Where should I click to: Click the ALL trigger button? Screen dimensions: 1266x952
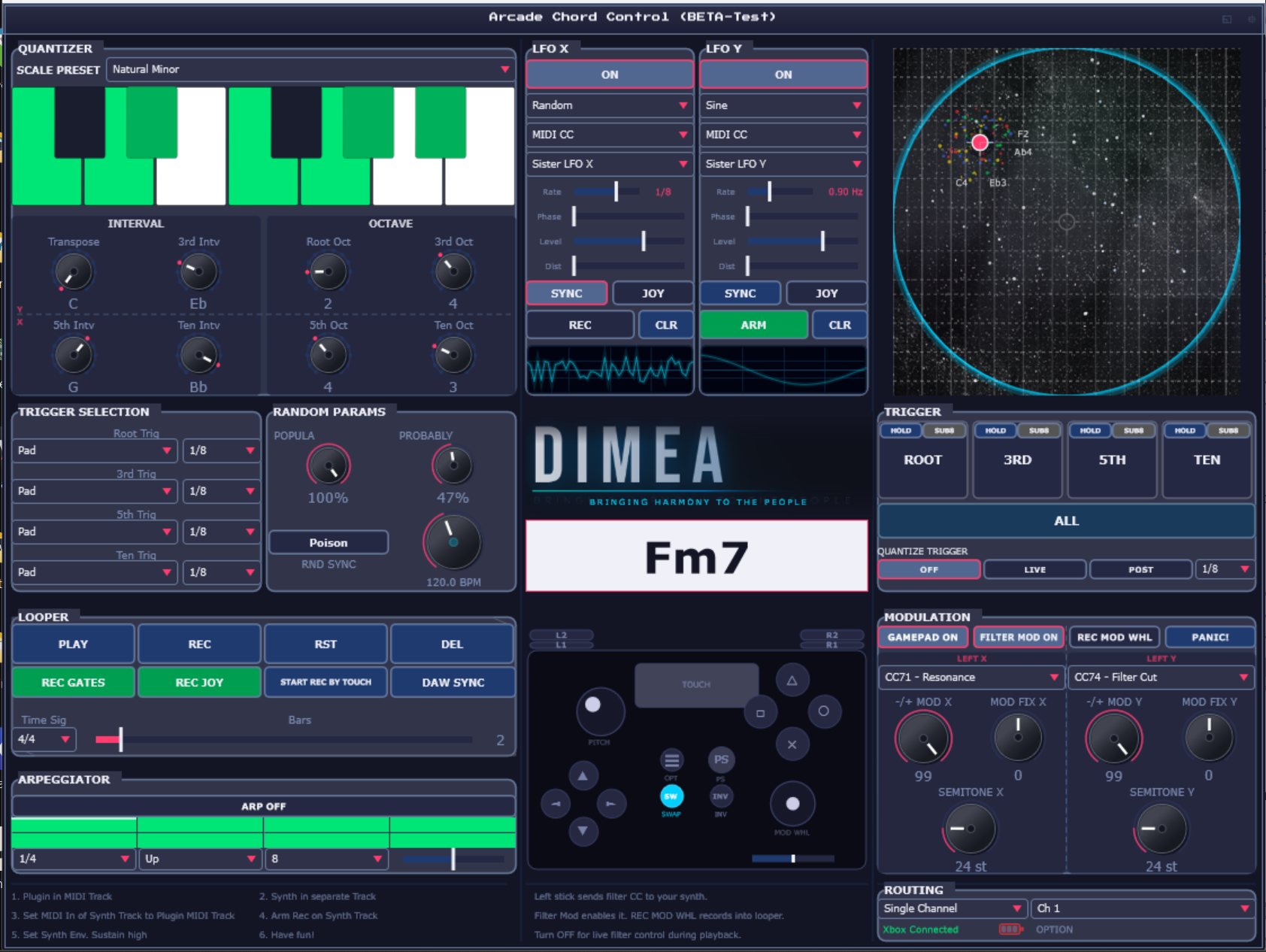click(1066, 520)
